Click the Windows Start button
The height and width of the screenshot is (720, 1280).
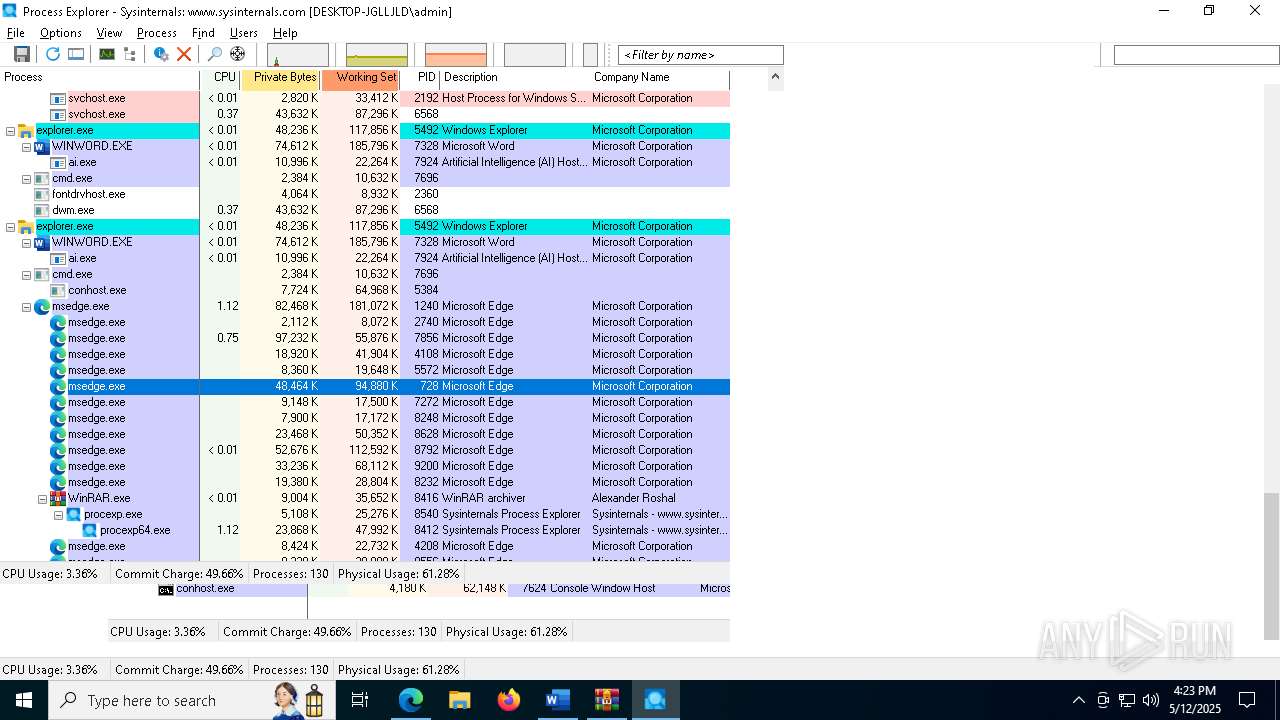[x=24, y=700]
